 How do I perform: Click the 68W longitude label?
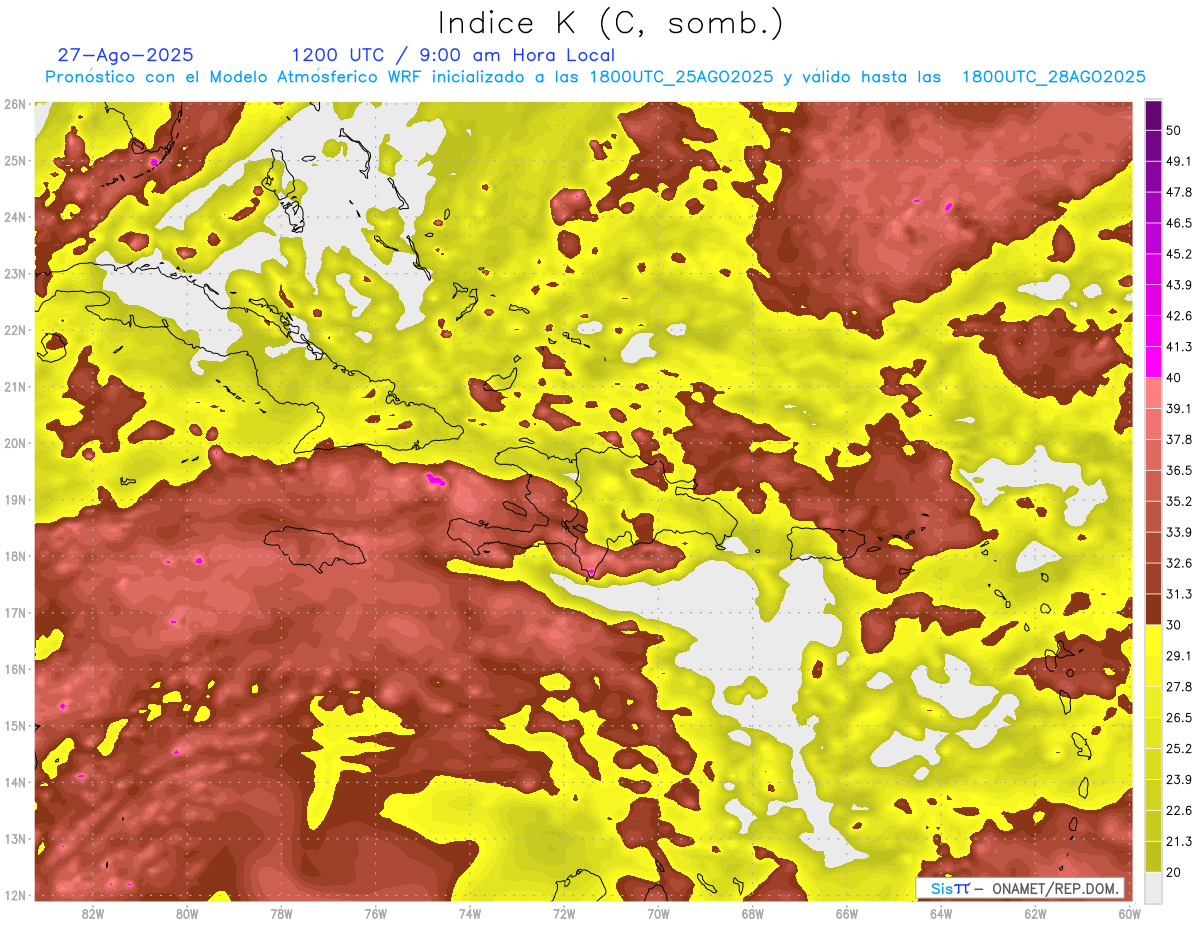point(752,913)
